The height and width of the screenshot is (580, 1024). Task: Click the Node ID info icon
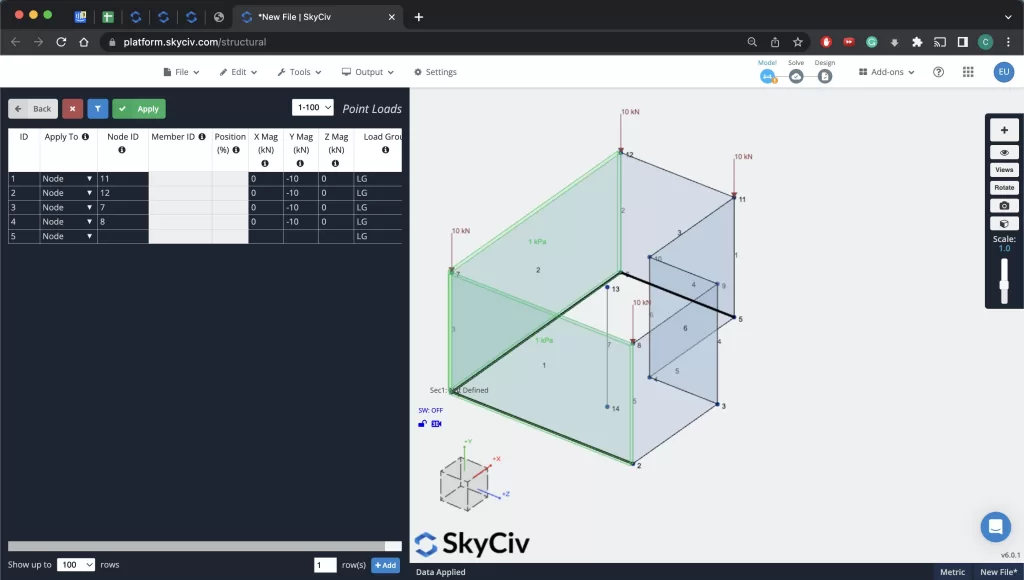(122, 150)
